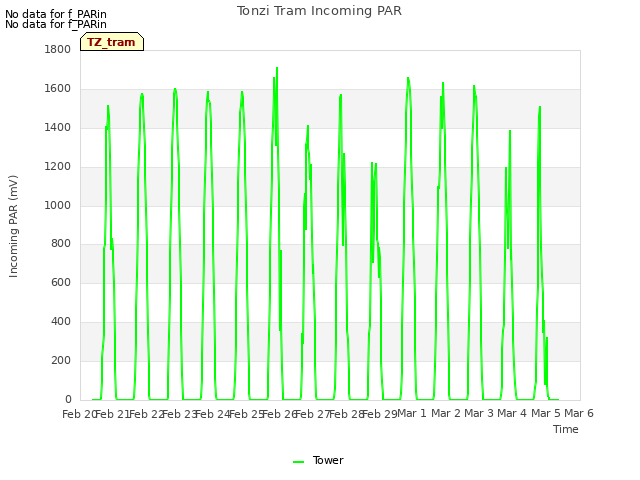The width and height of the screenshot is (640, 480).
Task: Click the 800 y-axis value
Action: pyautogui.click(x=61, y=244)
